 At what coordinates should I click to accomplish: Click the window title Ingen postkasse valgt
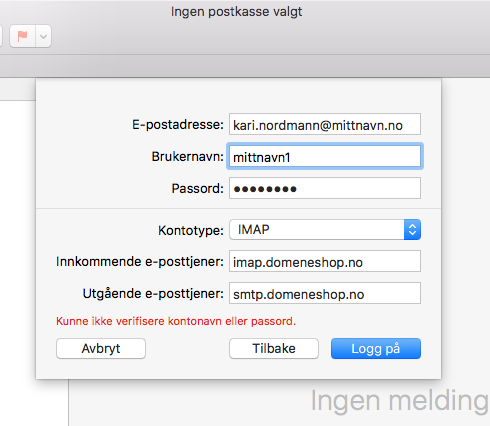click(x=237, y=12)
